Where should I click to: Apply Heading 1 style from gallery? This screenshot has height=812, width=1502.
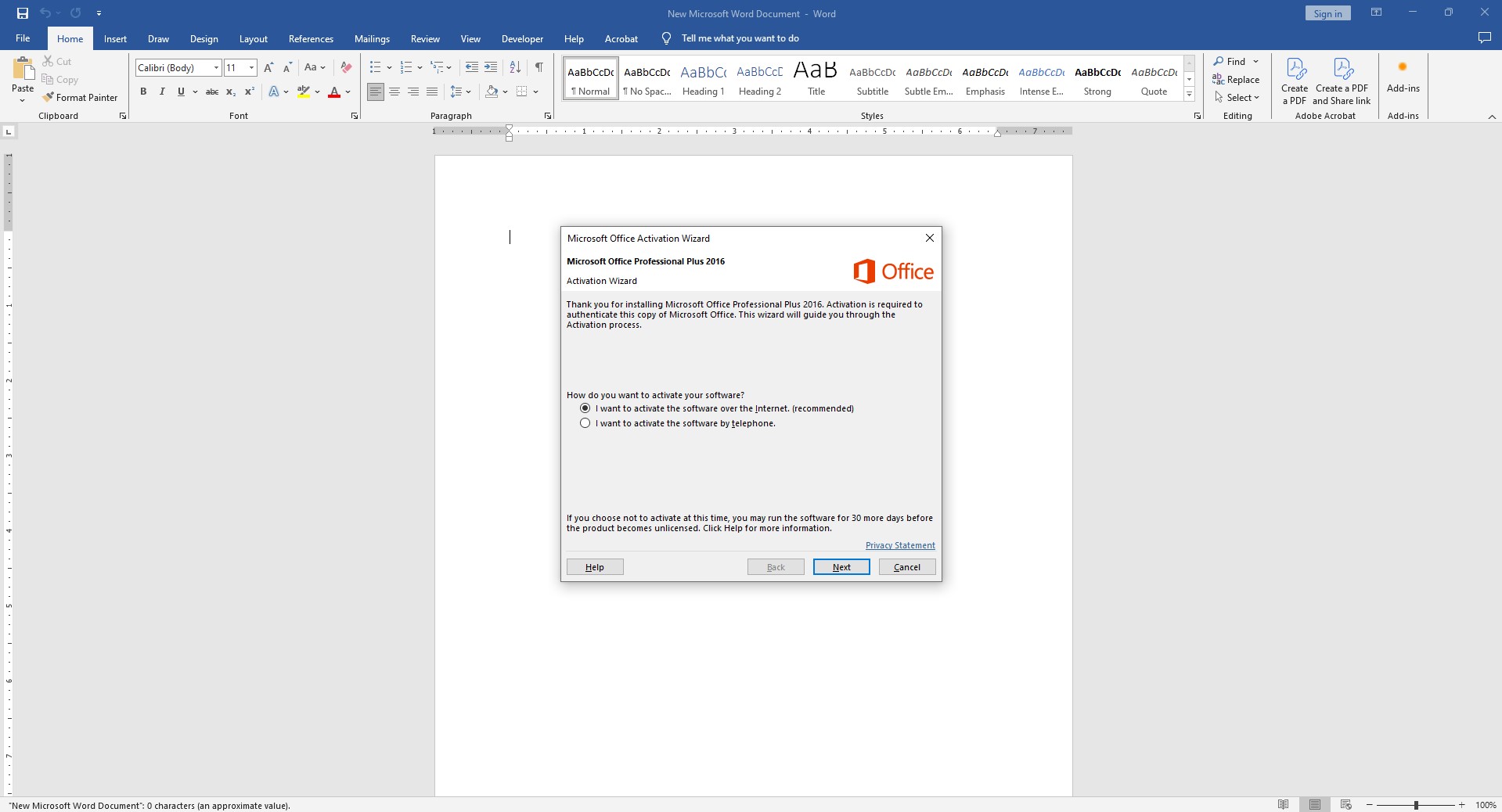[x=703, y=78]
